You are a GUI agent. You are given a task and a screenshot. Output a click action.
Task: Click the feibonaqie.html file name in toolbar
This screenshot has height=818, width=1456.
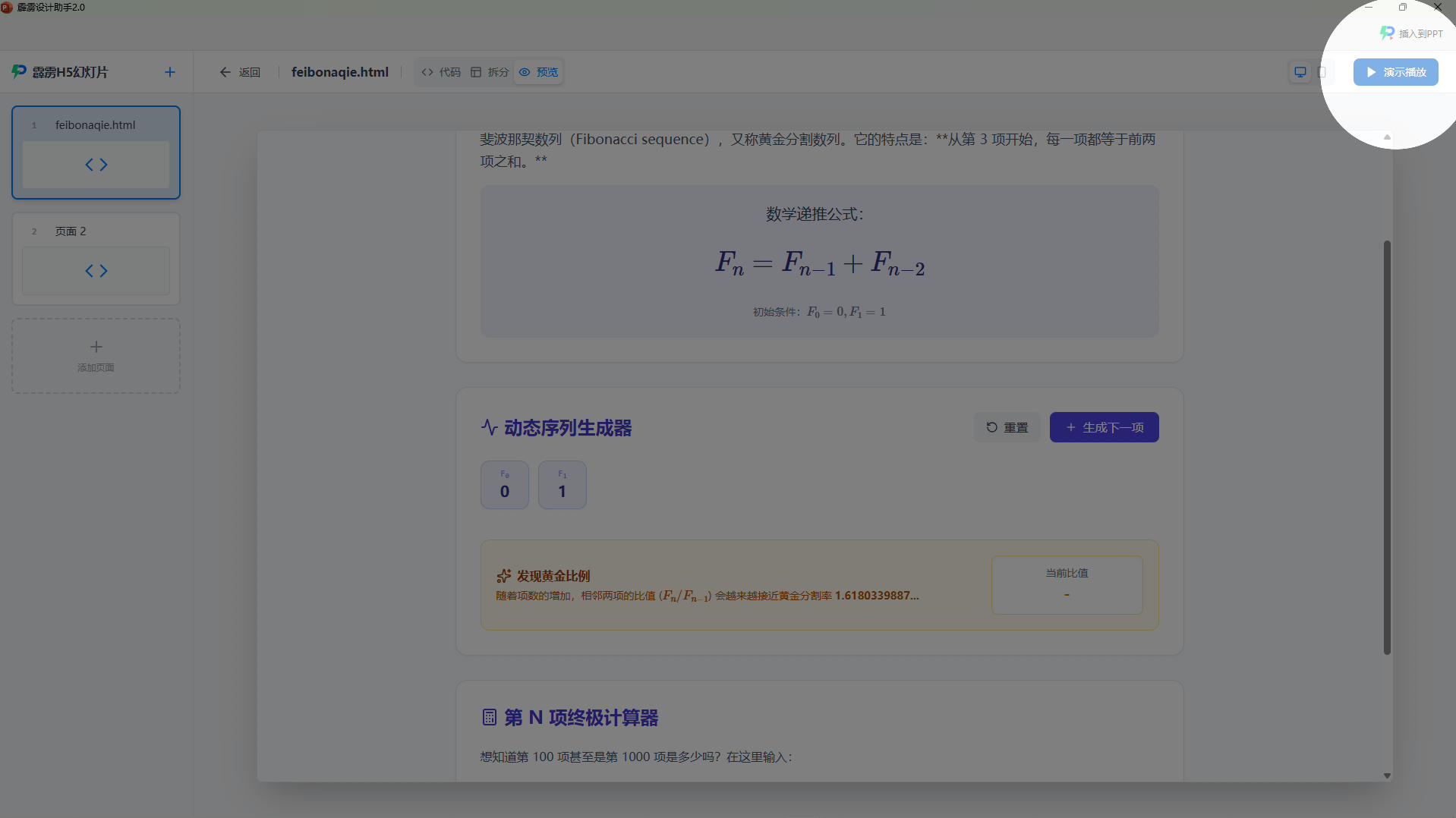(x=340, y=72)
